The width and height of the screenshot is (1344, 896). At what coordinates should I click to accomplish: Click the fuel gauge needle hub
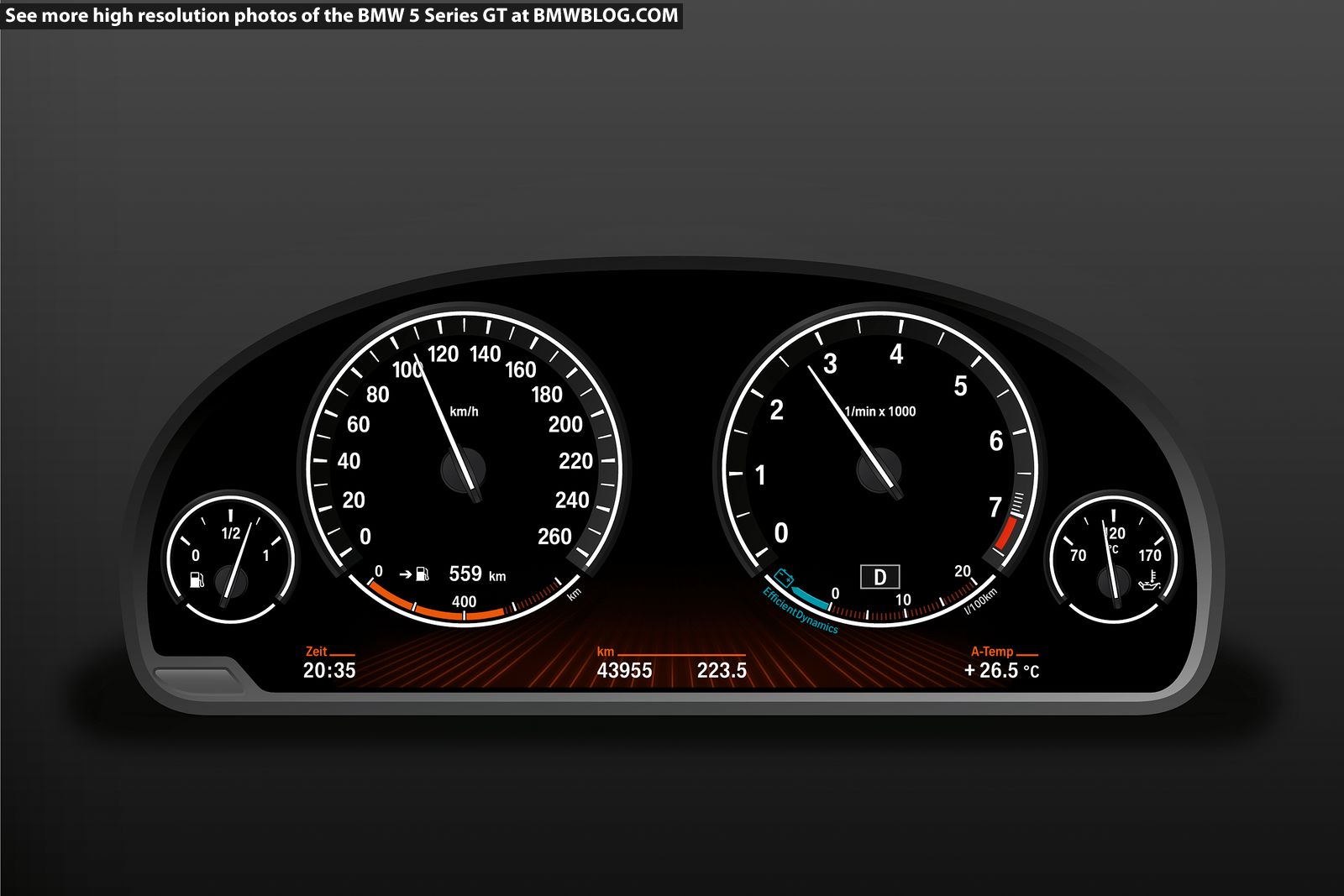(x=231, y=581)
